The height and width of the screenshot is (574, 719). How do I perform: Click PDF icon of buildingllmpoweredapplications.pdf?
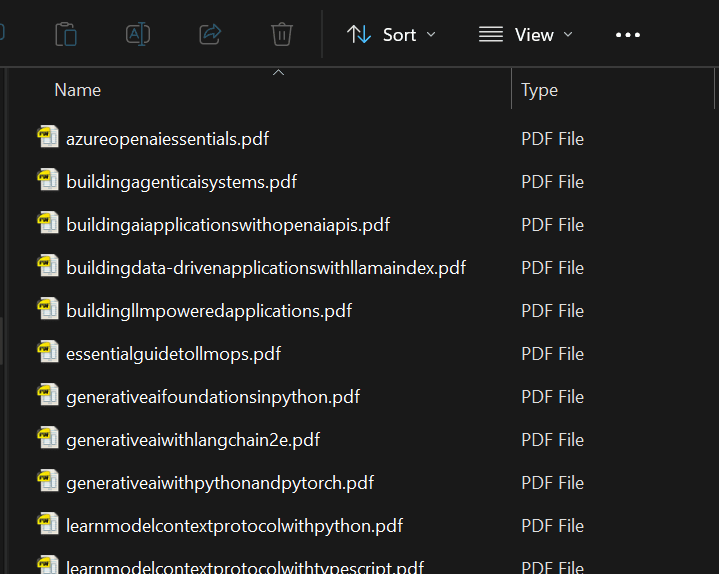[48, 309]
